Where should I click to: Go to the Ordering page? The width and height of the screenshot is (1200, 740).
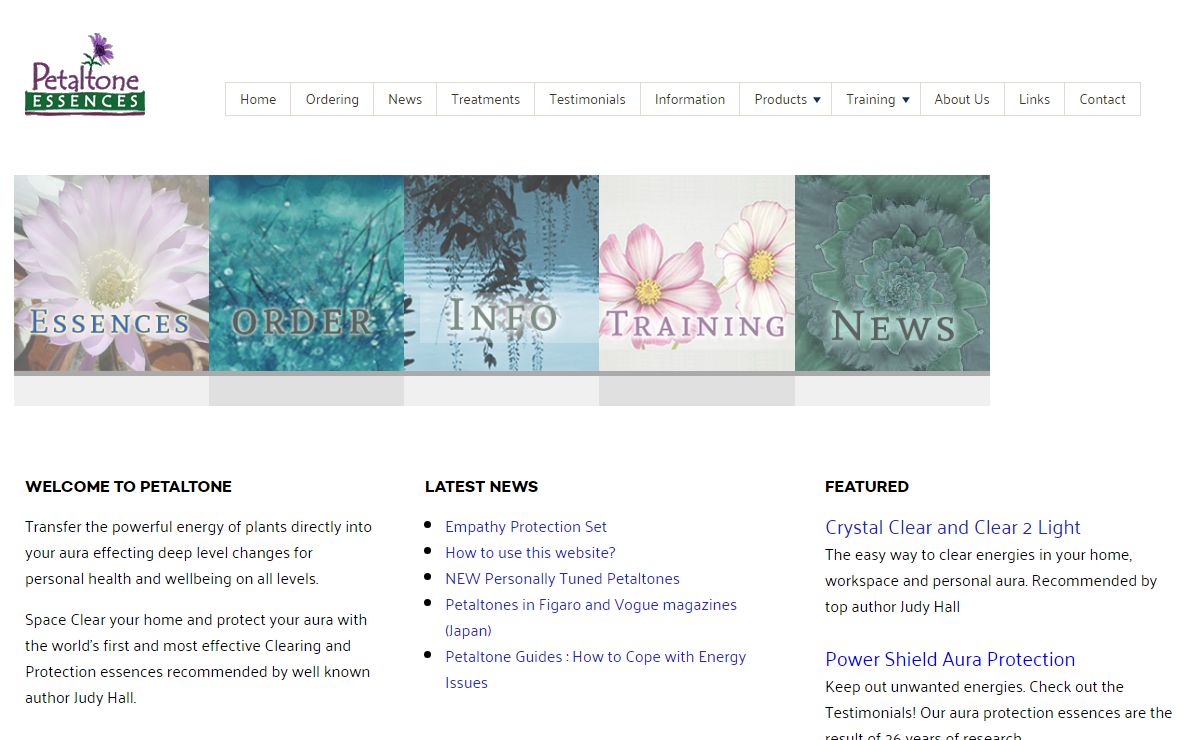pos(332,99)
